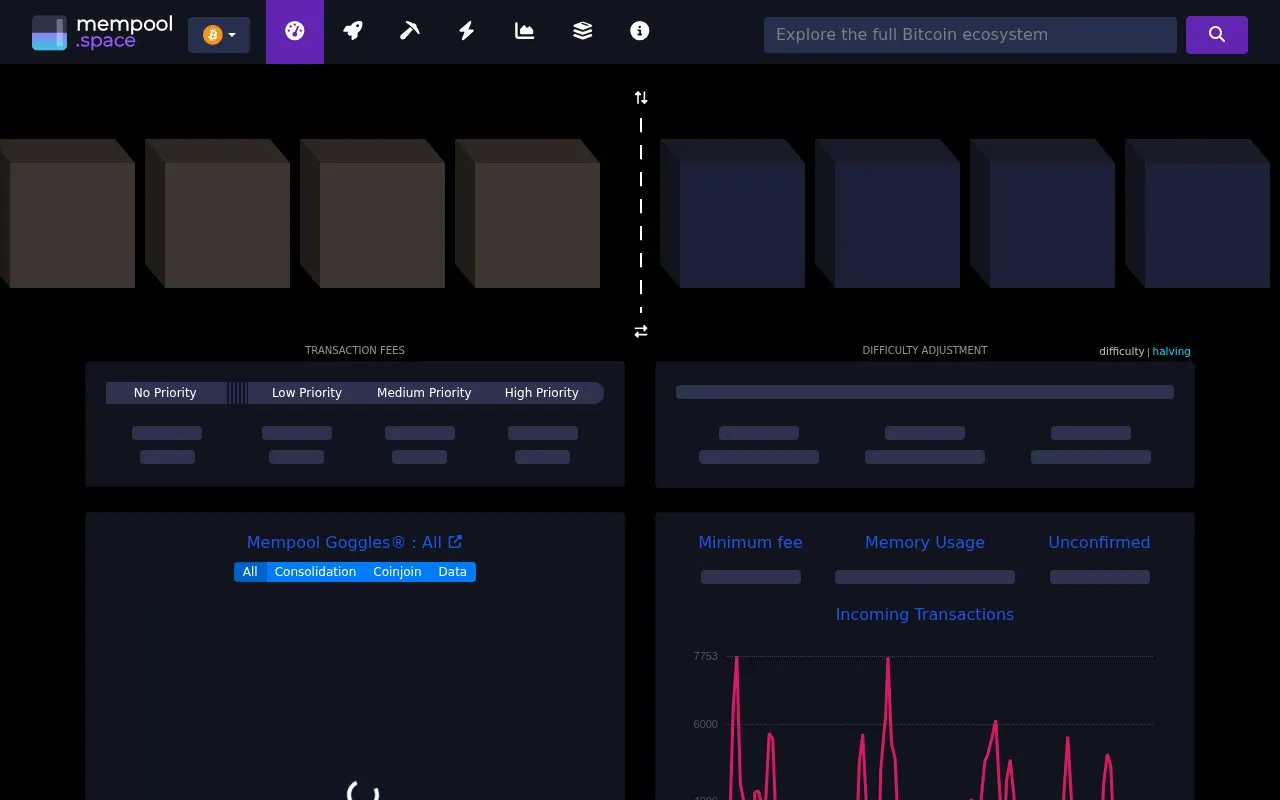Viewport: 1280px width, 800px height.
Task: Click the difficulty adjustment progress bar
Action: click(x=925, y=392)
